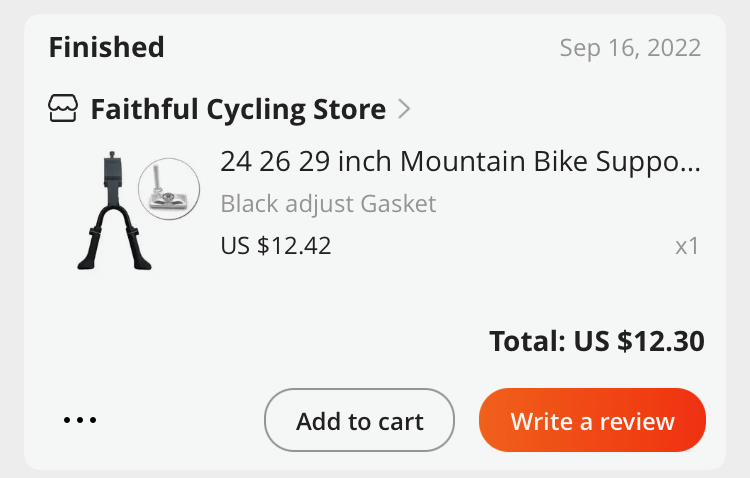Viewport: 750px width, 478px height.
Task: Click the Finished order status label
Action: point(106,47)
